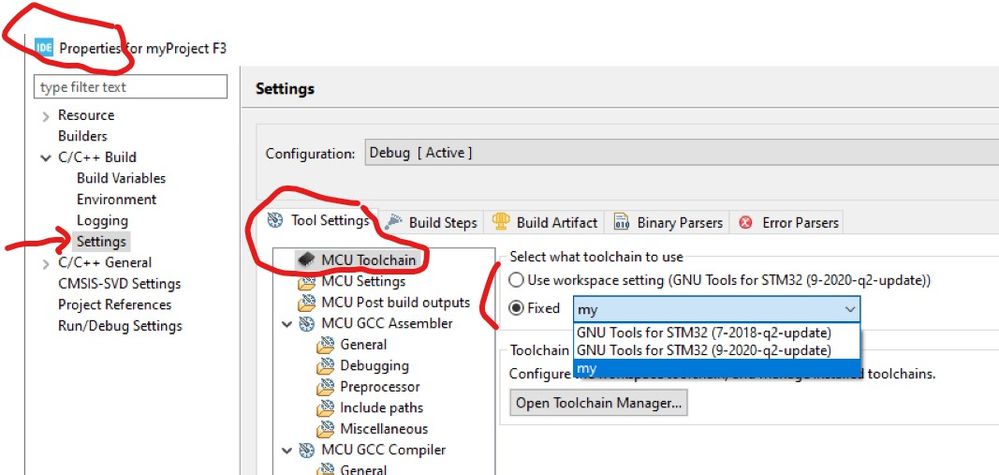Select Project References page
This screenshot has height=475, width=999.
(x=115, y=304)
